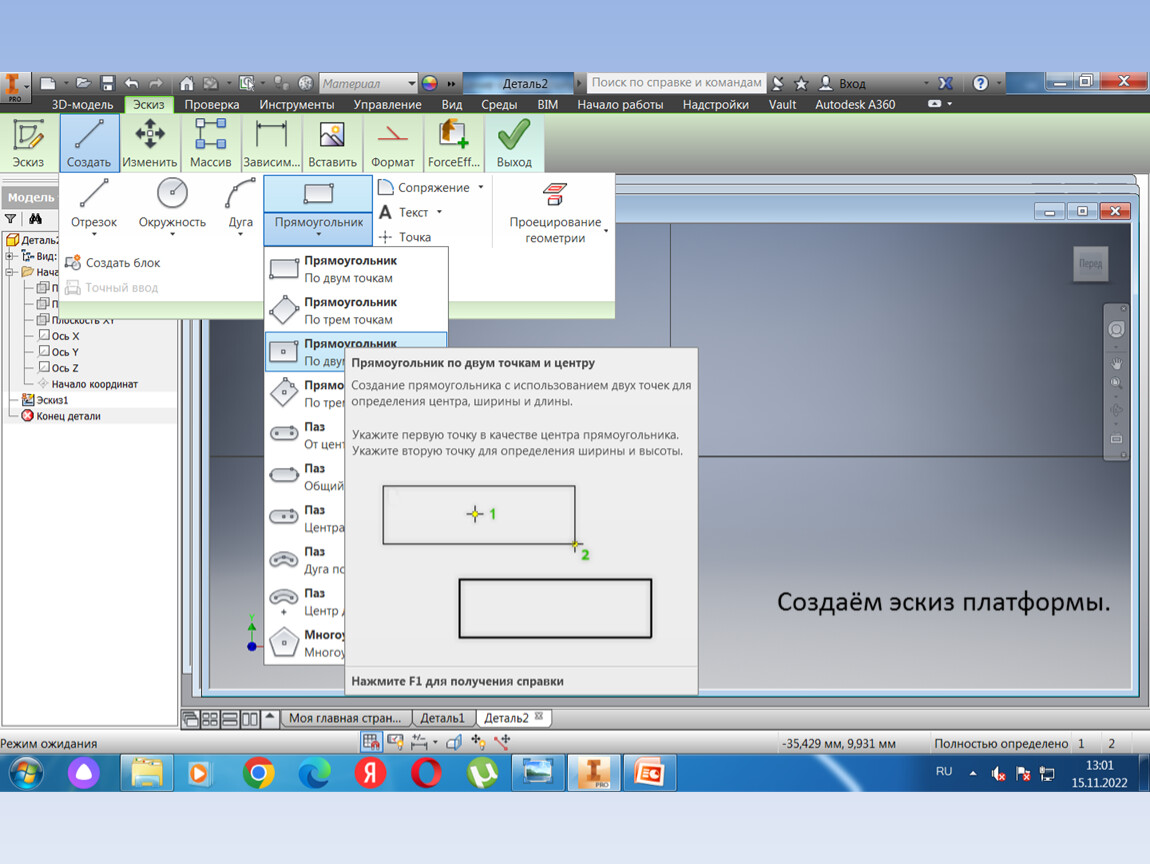
Task: Save the document with the floppy icon
Action: [x=107, y=84]
